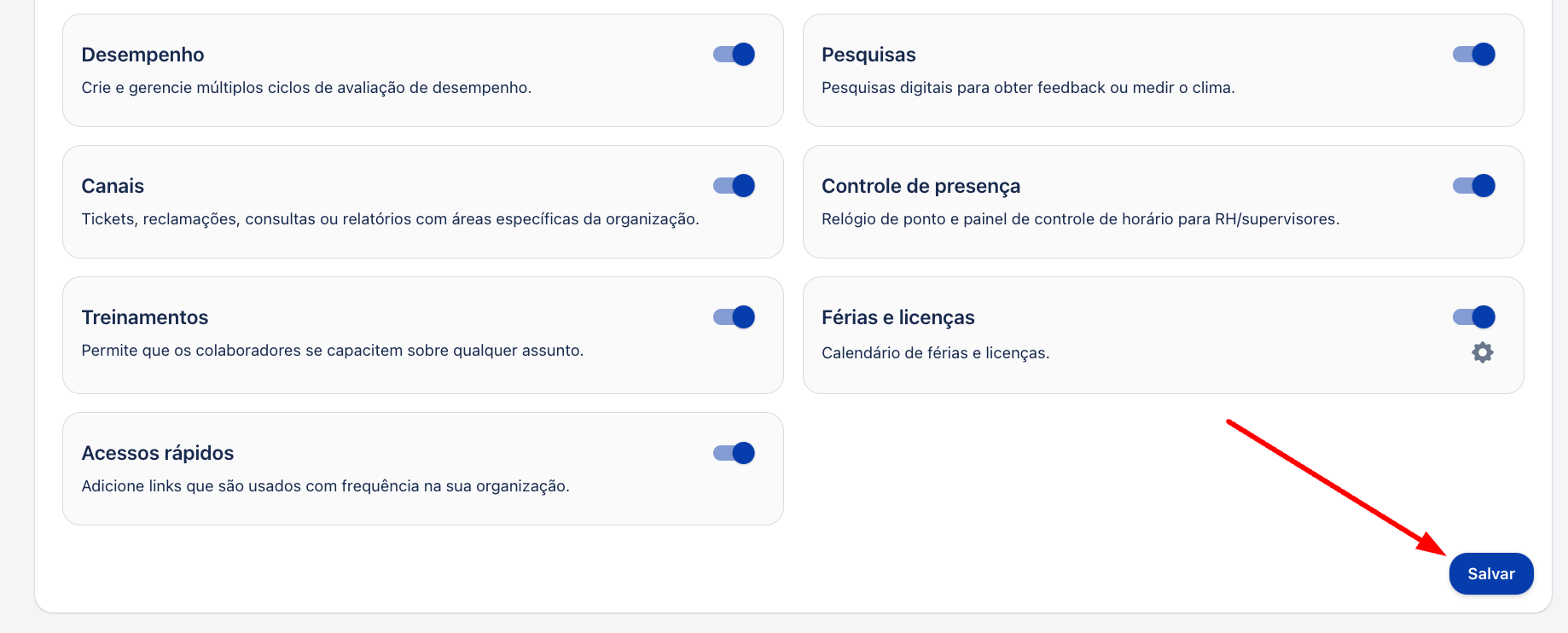Select the Treinamentos card heading
The width and height of the screenshot is (1568, 633).
click(145, 317)
